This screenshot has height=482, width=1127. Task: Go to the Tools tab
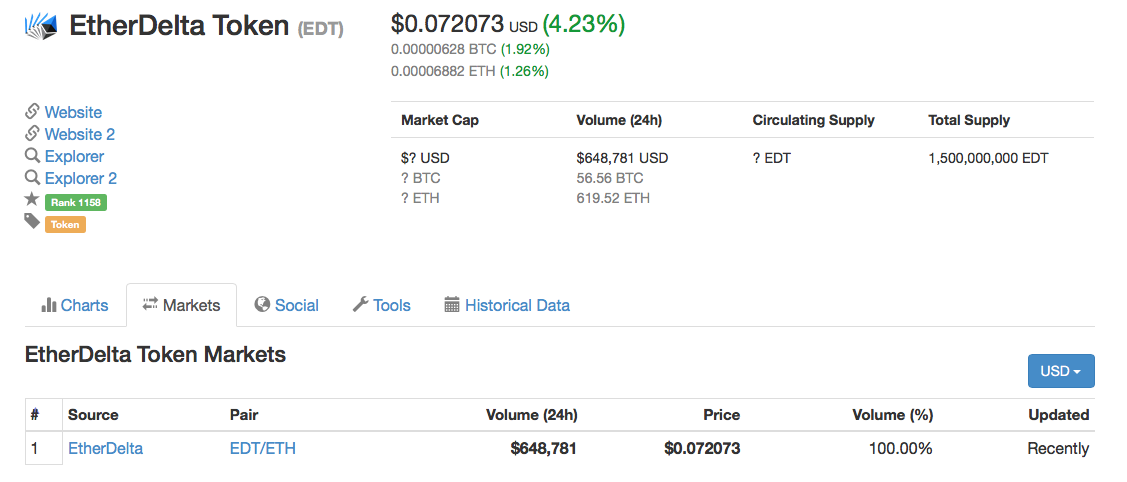(x=382, y=305)
